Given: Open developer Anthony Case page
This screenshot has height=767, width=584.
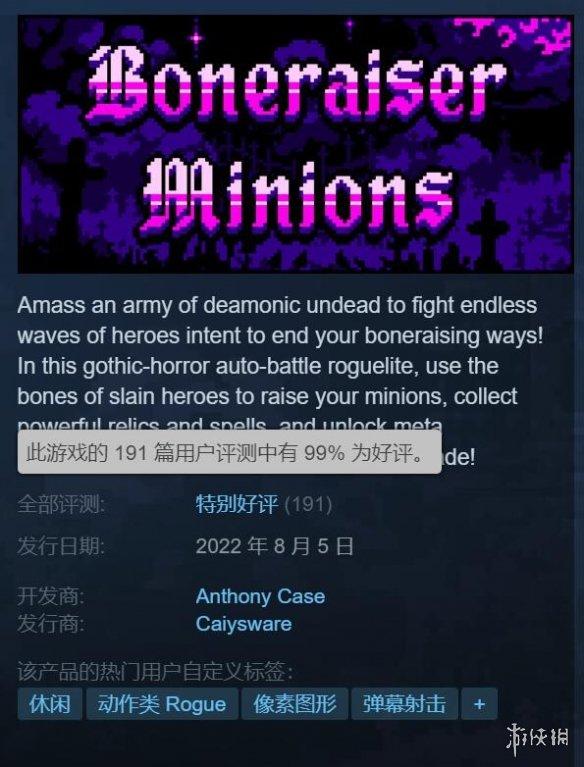Looking at the screenshot, I should coord(260,596).
